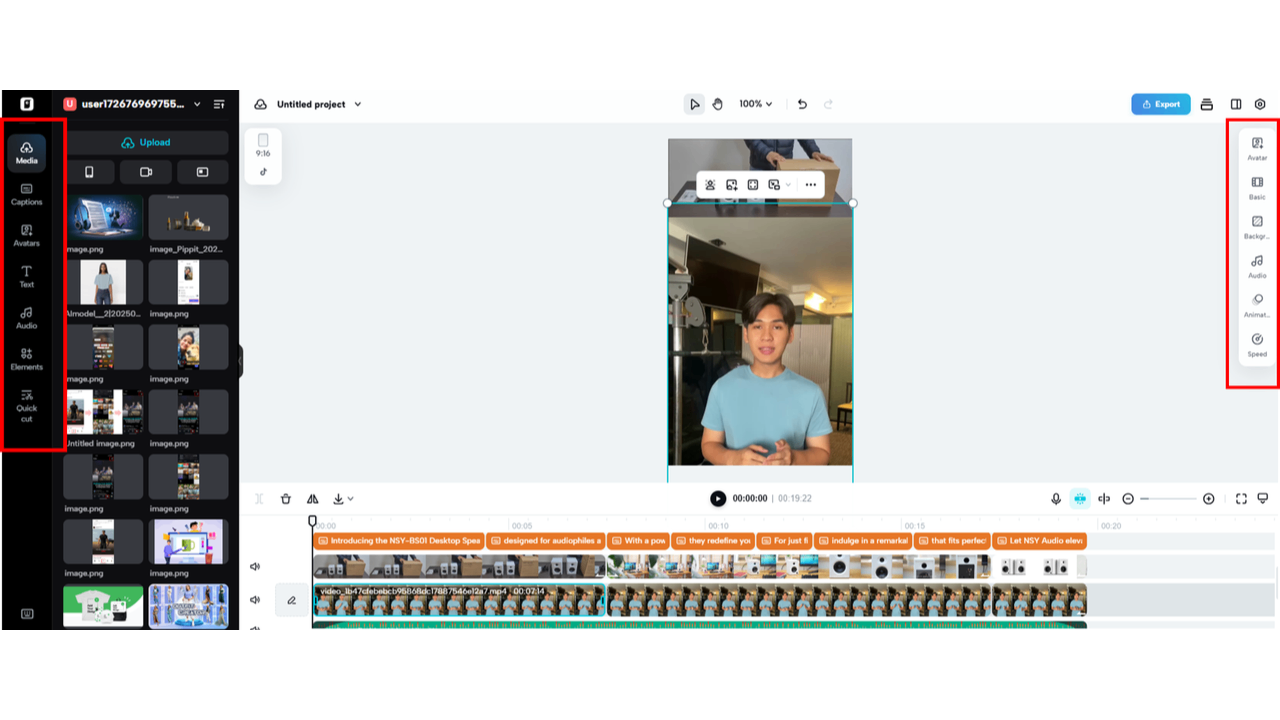Open the download options chevron above the timeline
Screen dimensions: 1280x720
pos(349,498)
